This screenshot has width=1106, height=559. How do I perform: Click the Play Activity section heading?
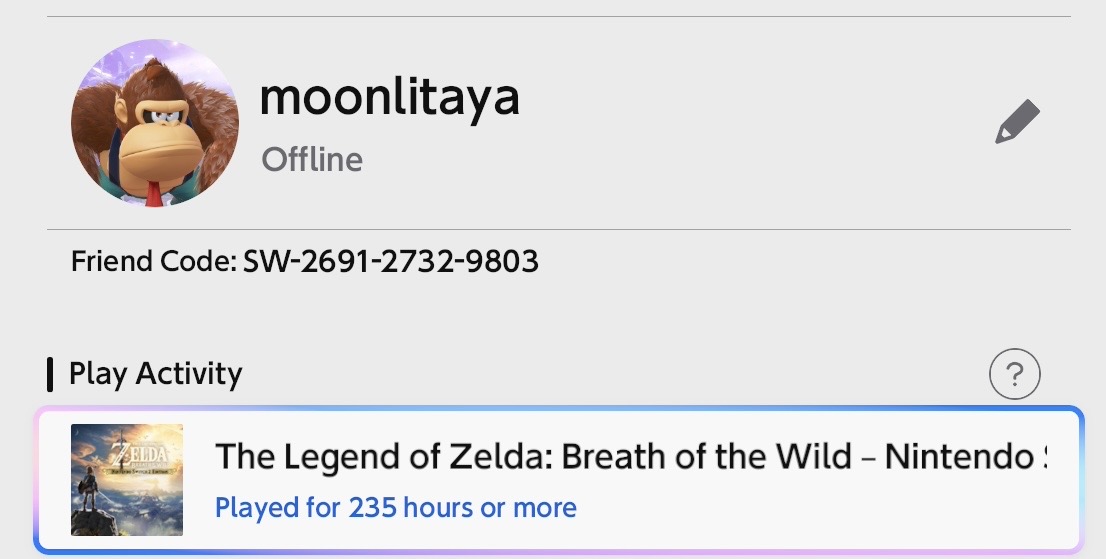pyautogui.click(x=155, y=374)
